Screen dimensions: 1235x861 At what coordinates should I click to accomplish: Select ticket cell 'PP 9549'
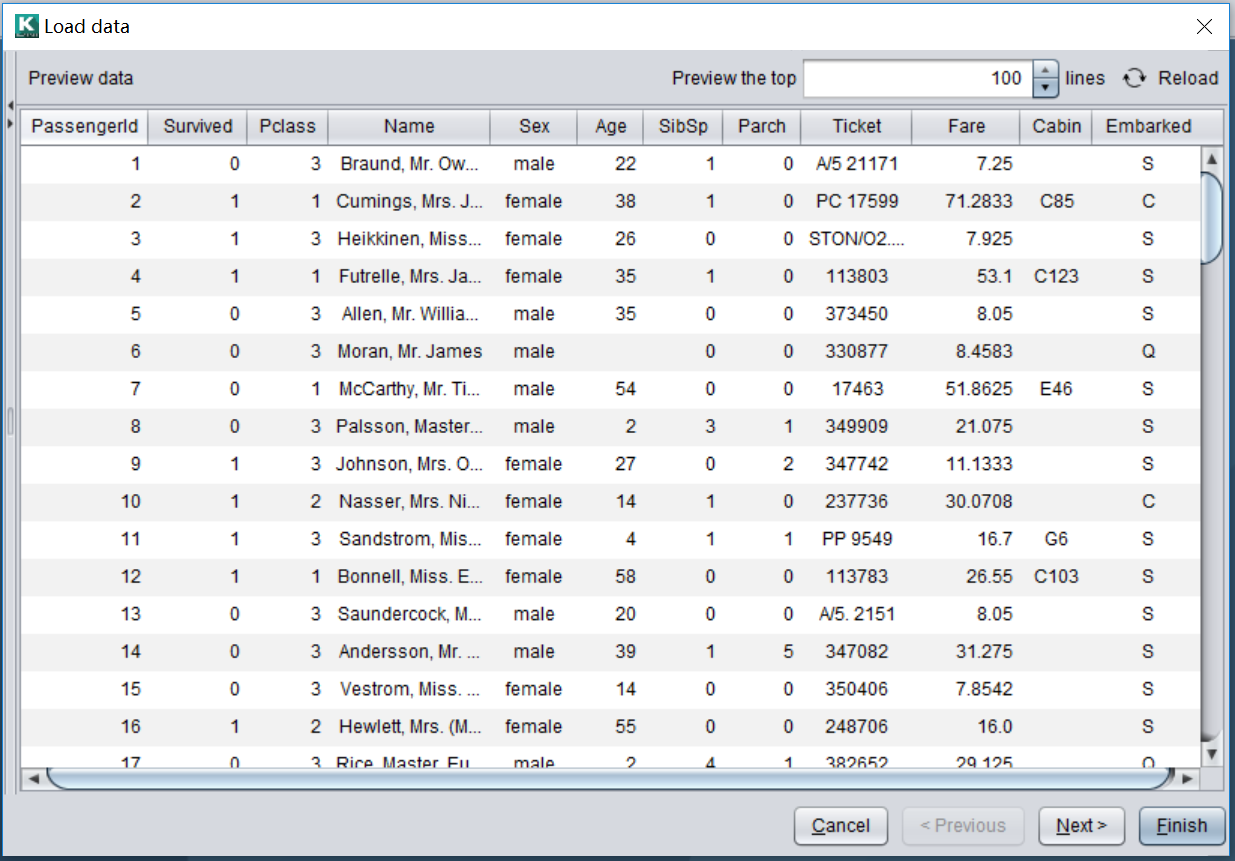(857, 539)
